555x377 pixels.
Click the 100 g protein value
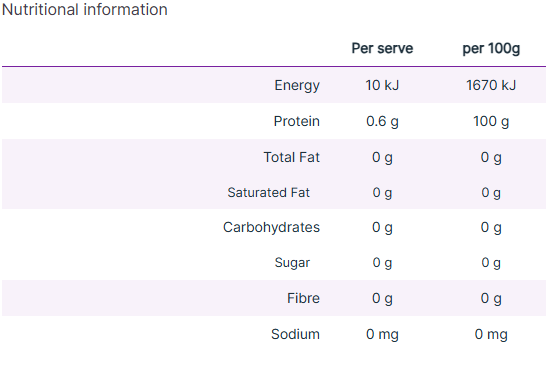[x=491, y=122]
